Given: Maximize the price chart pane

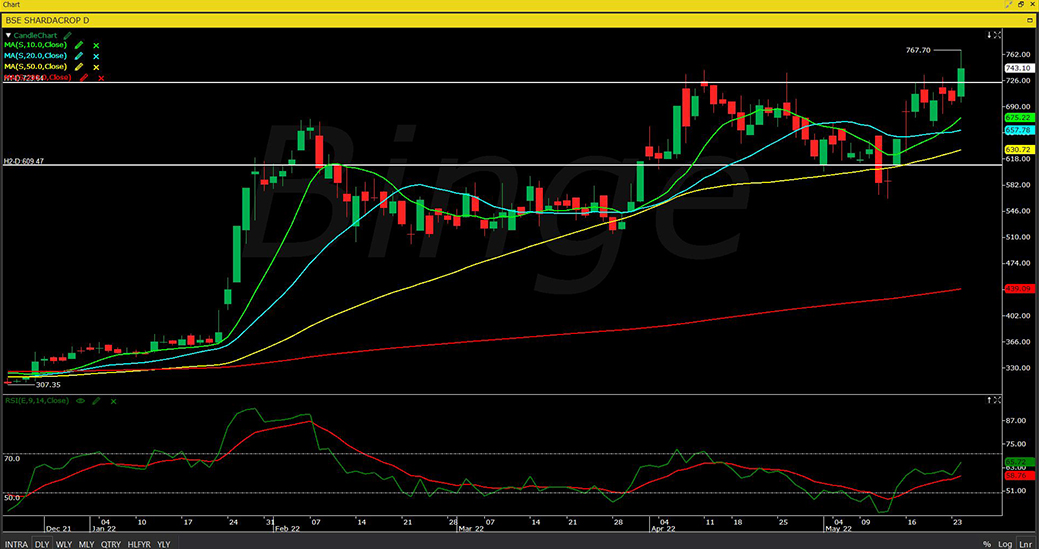Looking at the screenshot, I should [997, 34].
